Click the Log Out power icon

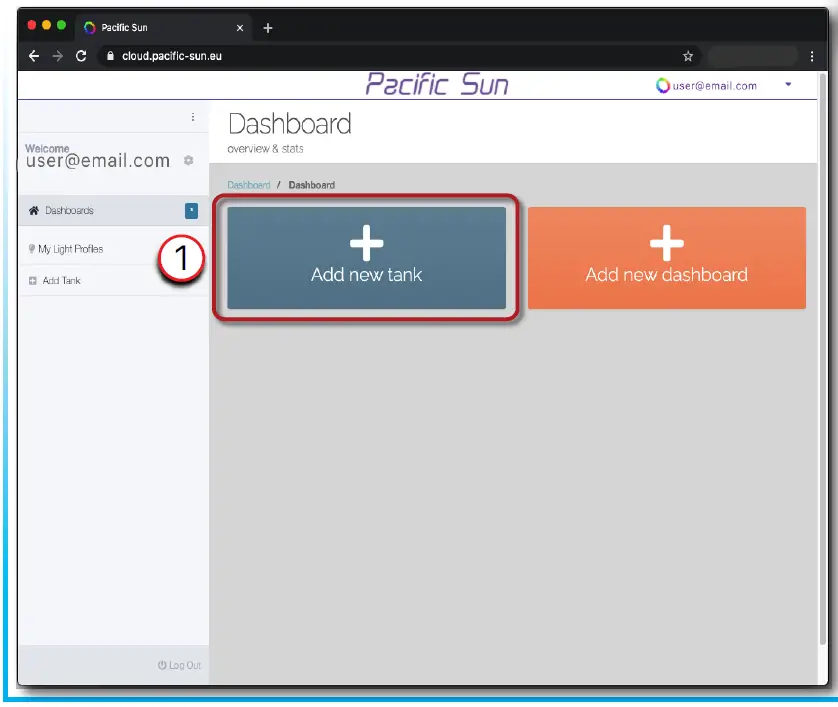point(162,665)
